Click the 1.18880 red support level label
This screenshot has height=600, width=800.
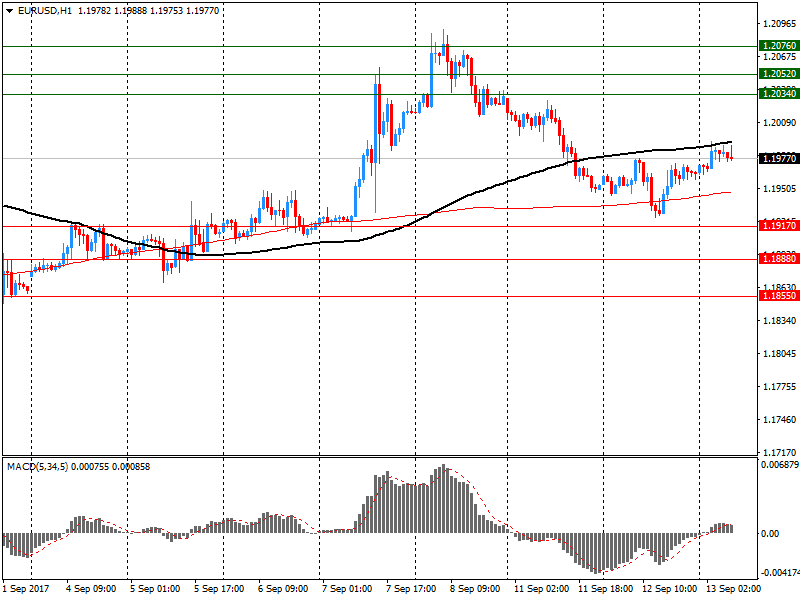coord(779,259)
